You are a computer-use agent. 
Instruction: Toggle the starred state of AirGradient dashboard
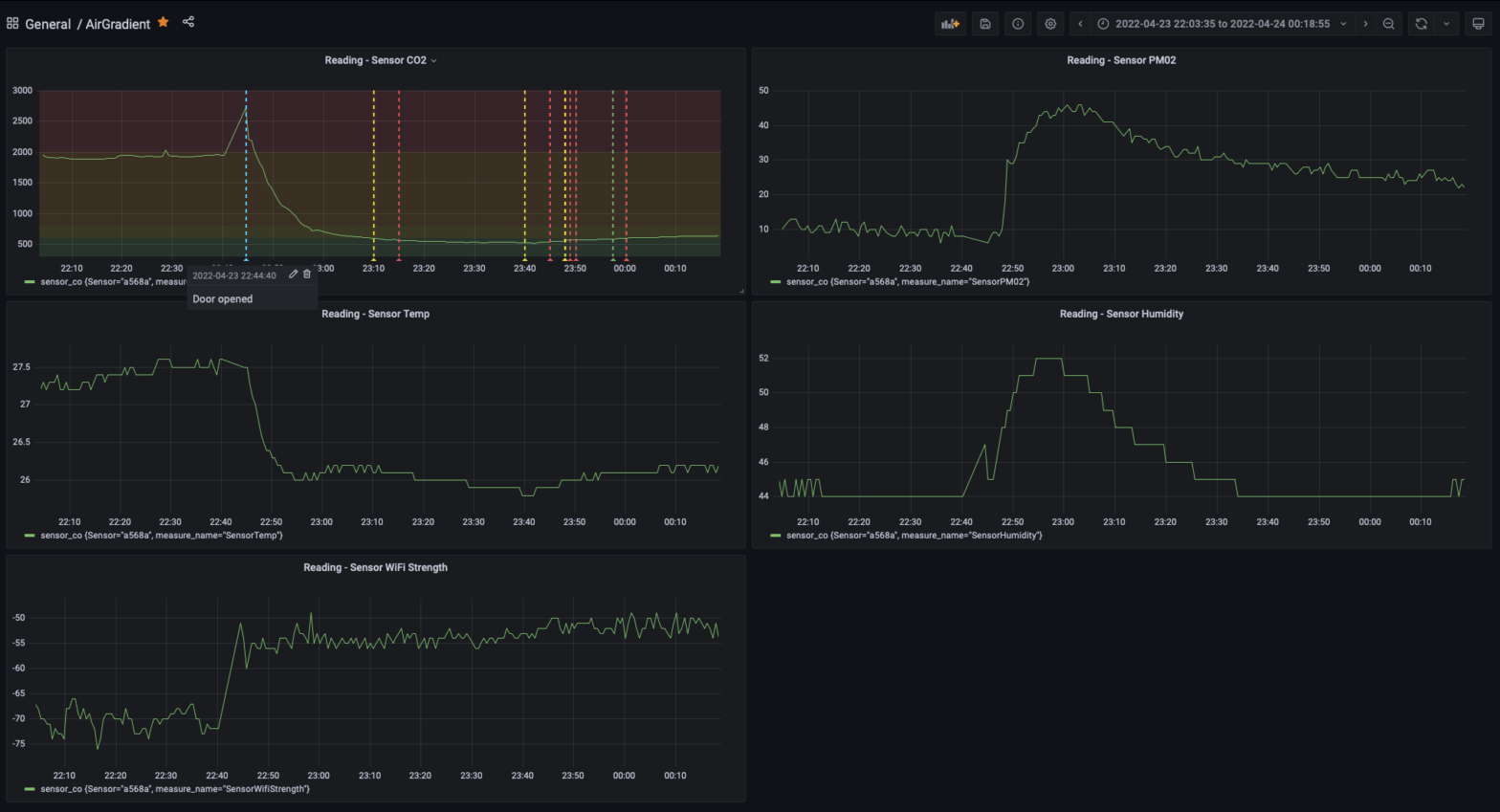pyautogui.click(x=164, y=22)
